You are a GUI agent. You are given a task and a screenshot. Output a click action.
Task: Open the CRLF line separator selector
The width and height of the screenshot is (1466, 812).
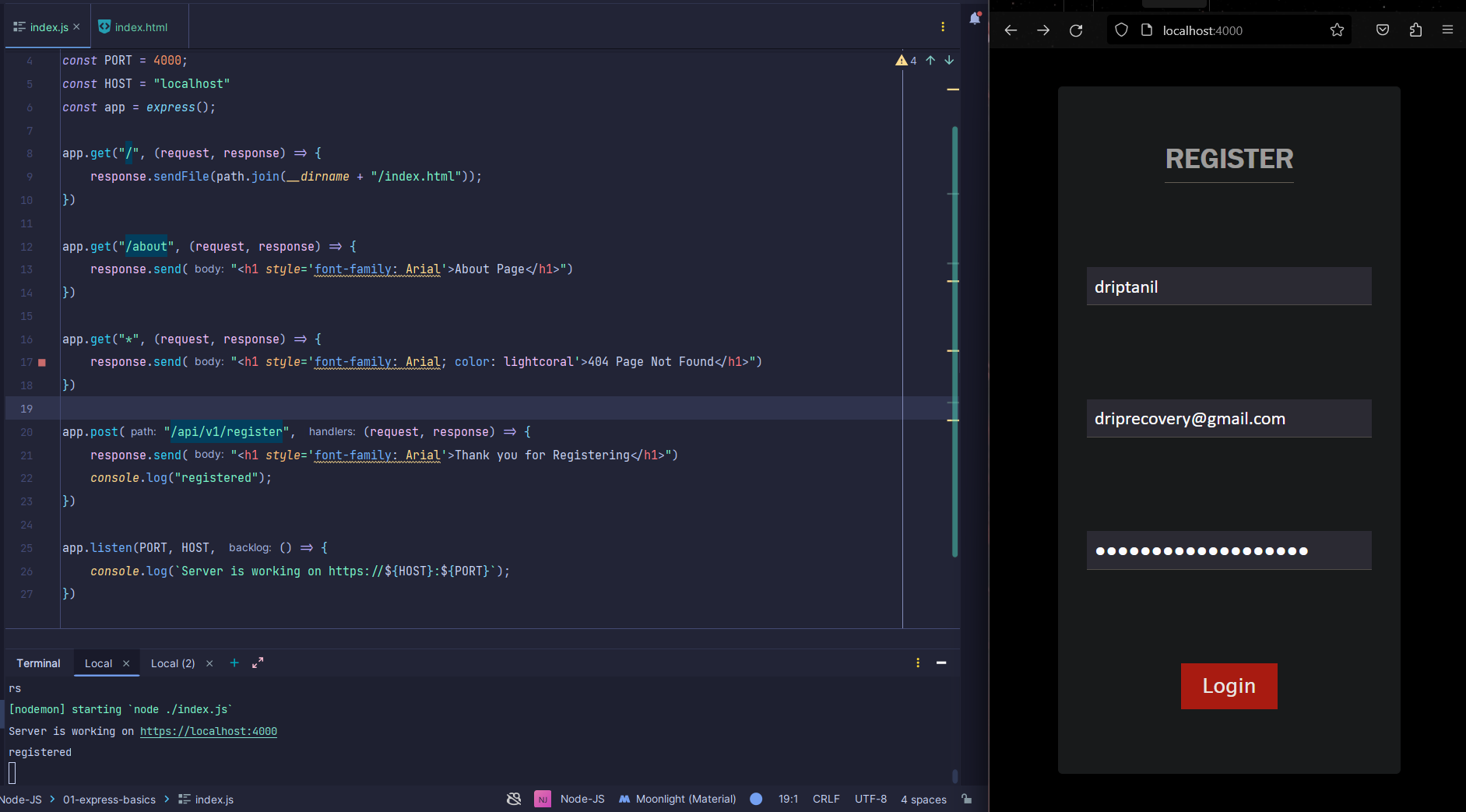tap(826, 800)
